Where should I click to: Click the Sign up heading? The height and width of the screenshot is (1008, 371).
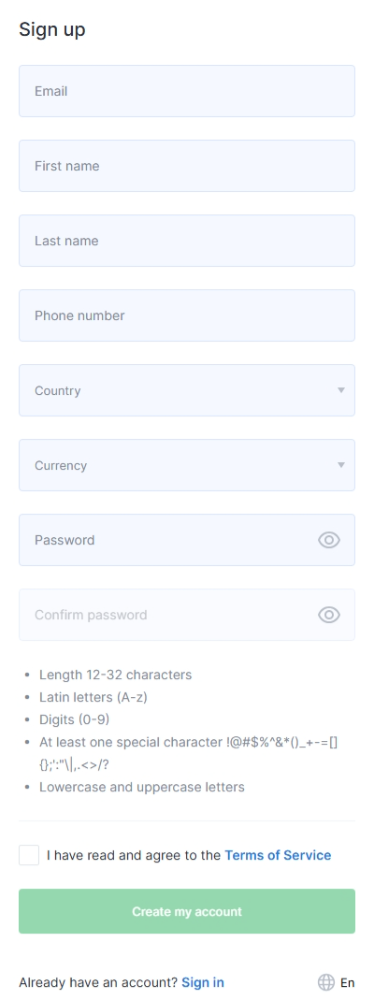(x=52, y=30)
